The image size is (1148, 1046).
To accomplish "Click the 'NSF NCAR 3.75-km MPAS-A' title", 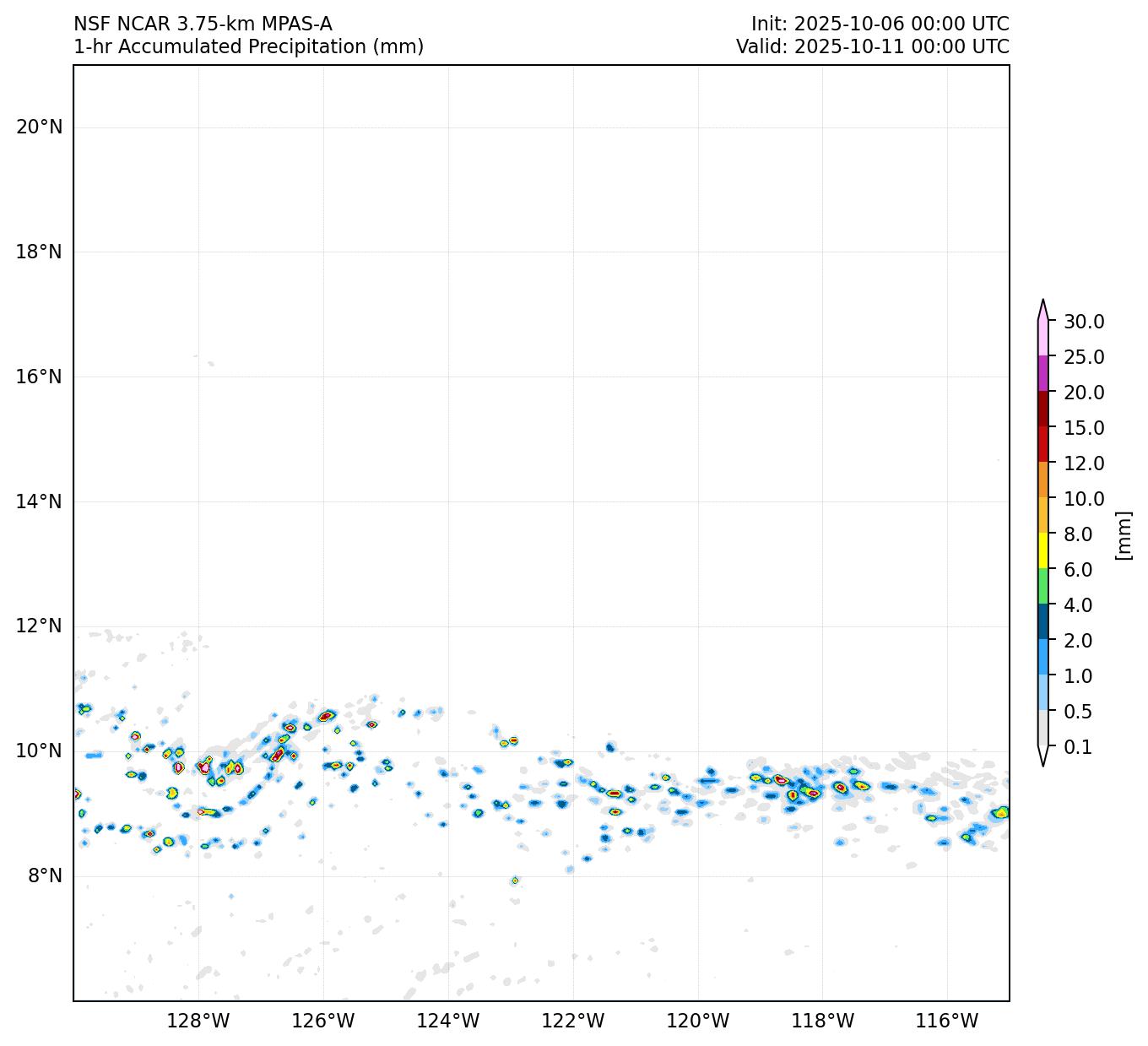I will [x=203, y=24].
